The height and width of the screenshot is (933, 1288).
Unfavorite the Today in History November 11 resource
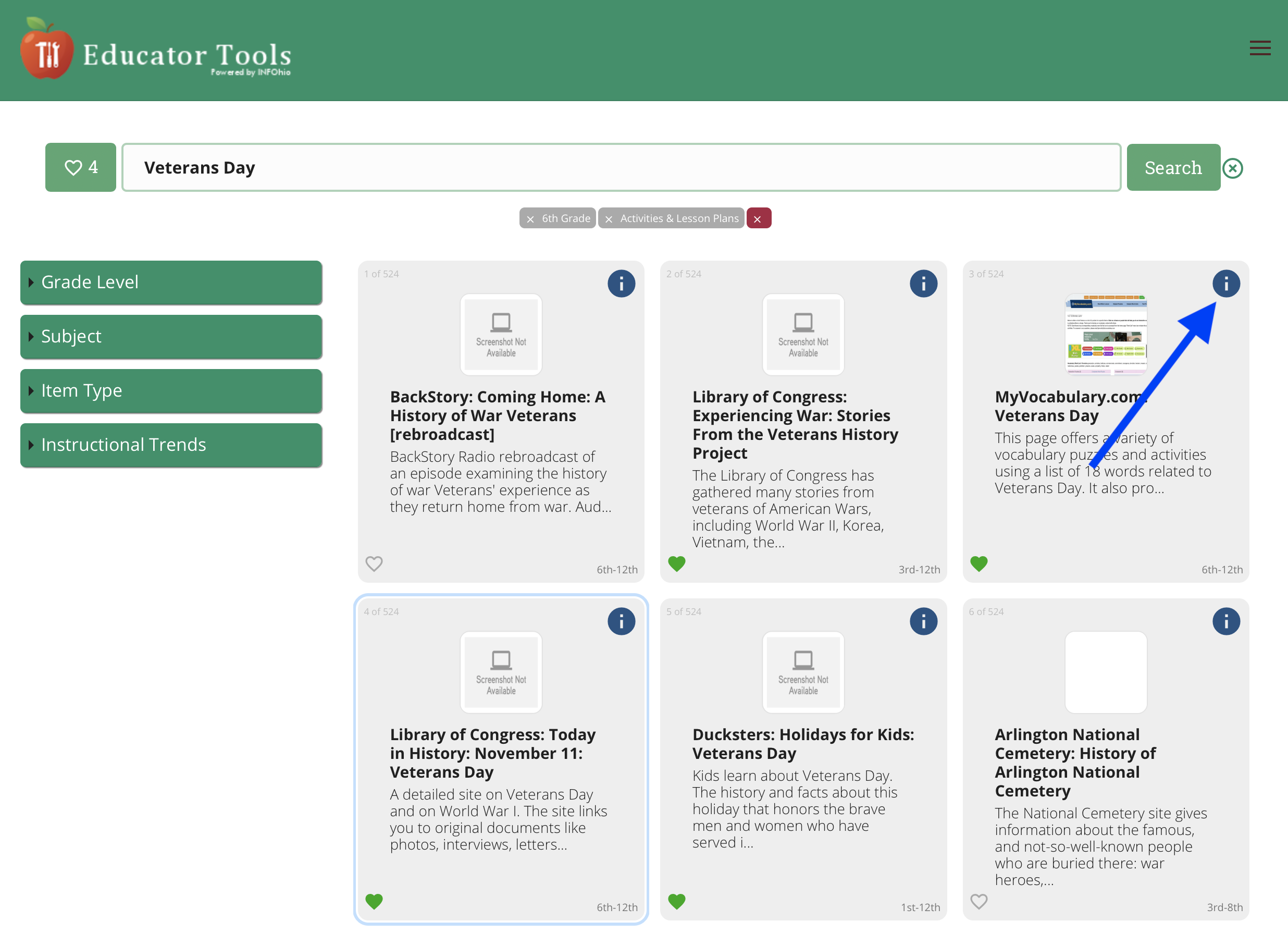pyautogui.click(x=374, y=902)
